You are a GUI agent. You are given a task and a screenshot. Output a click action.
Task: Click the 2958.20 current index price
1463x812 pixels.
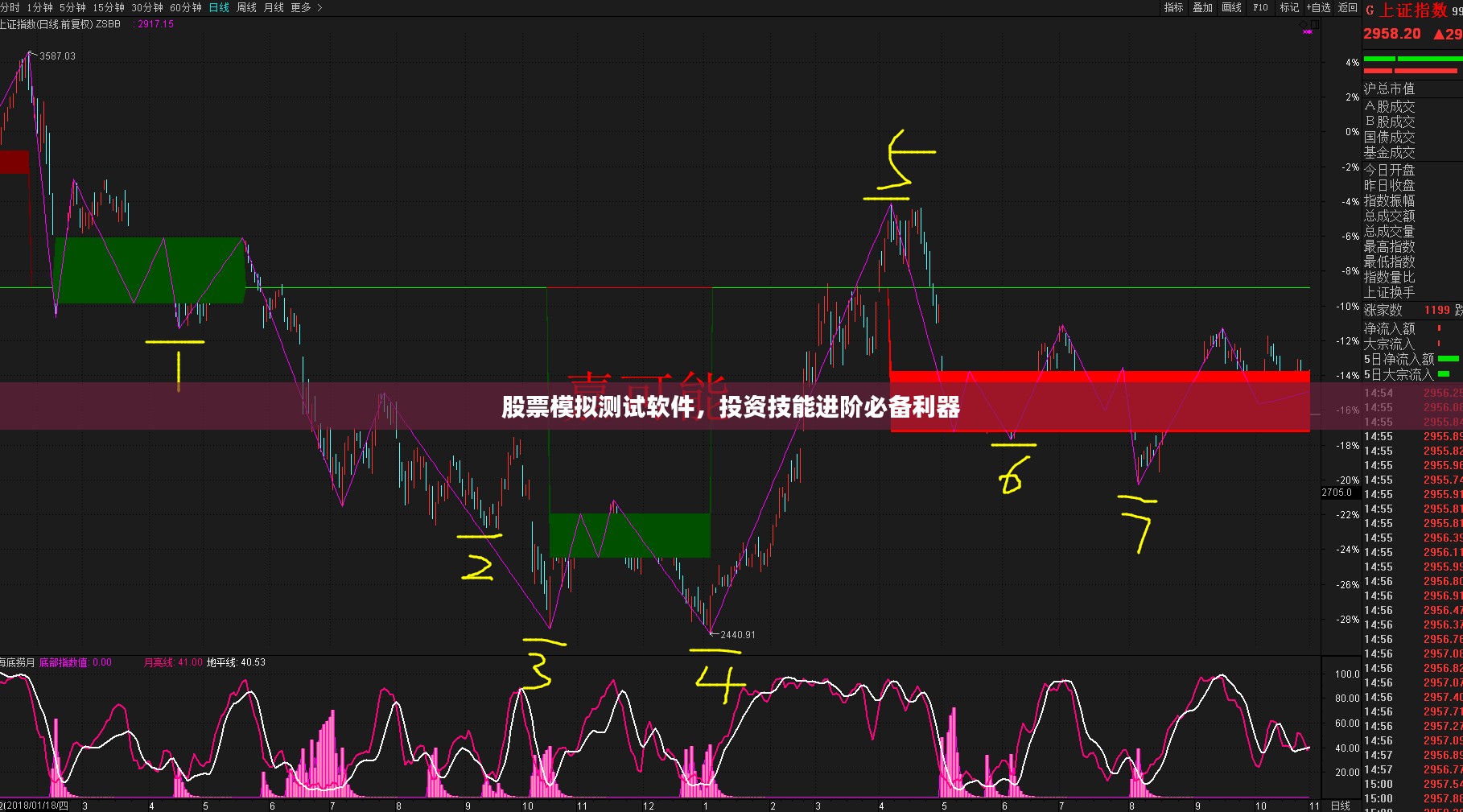coord(1392,34)
